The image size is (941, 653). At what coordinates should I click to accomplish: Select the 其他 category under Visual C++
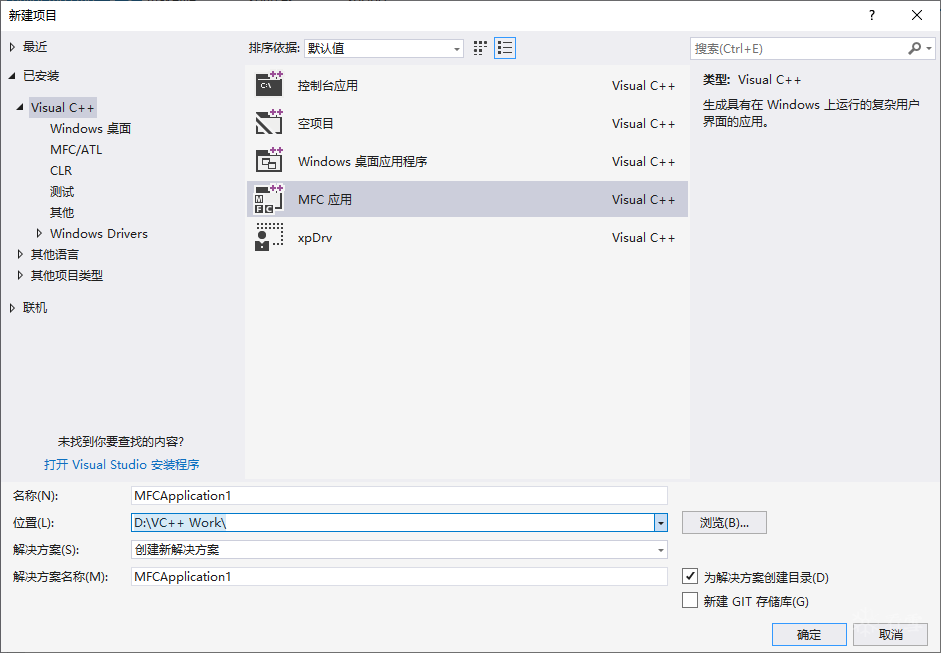pyautogui.click(x=62, y=212)
